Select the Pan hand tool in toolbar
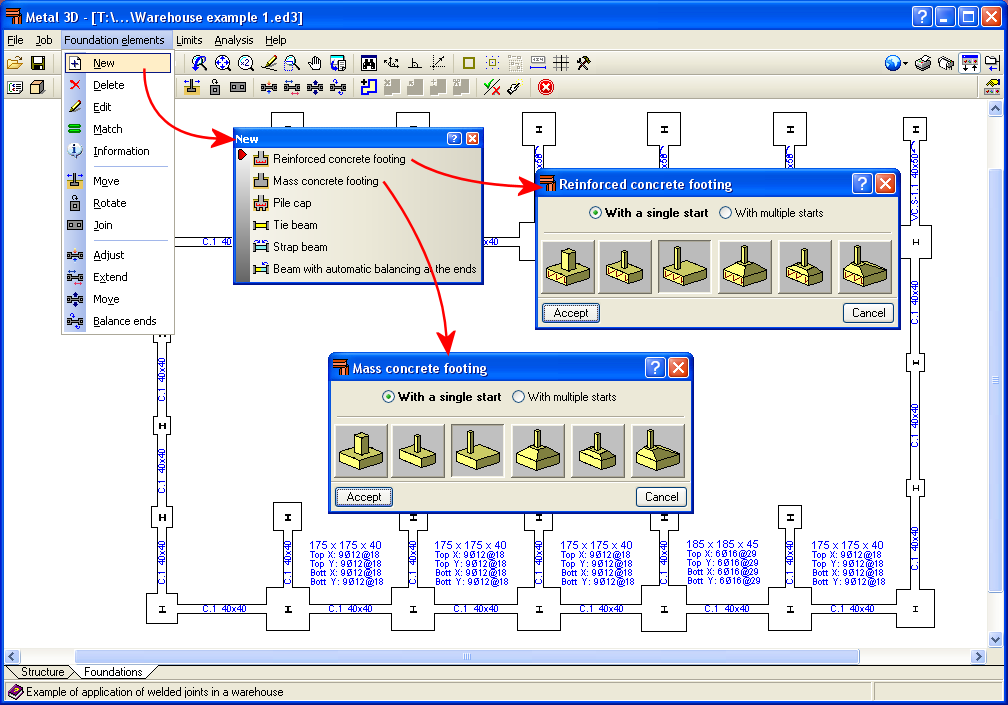Screen dimensions: 1008x705 coord(314,63)
